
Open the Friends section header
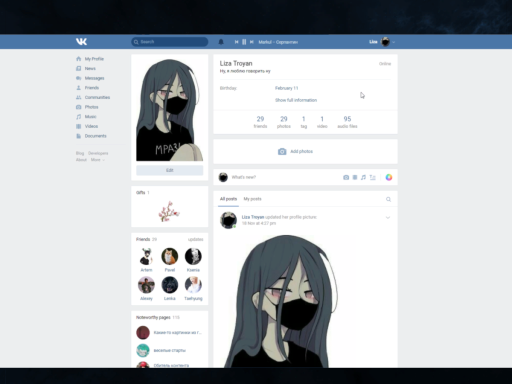click(x=146, y=239)
